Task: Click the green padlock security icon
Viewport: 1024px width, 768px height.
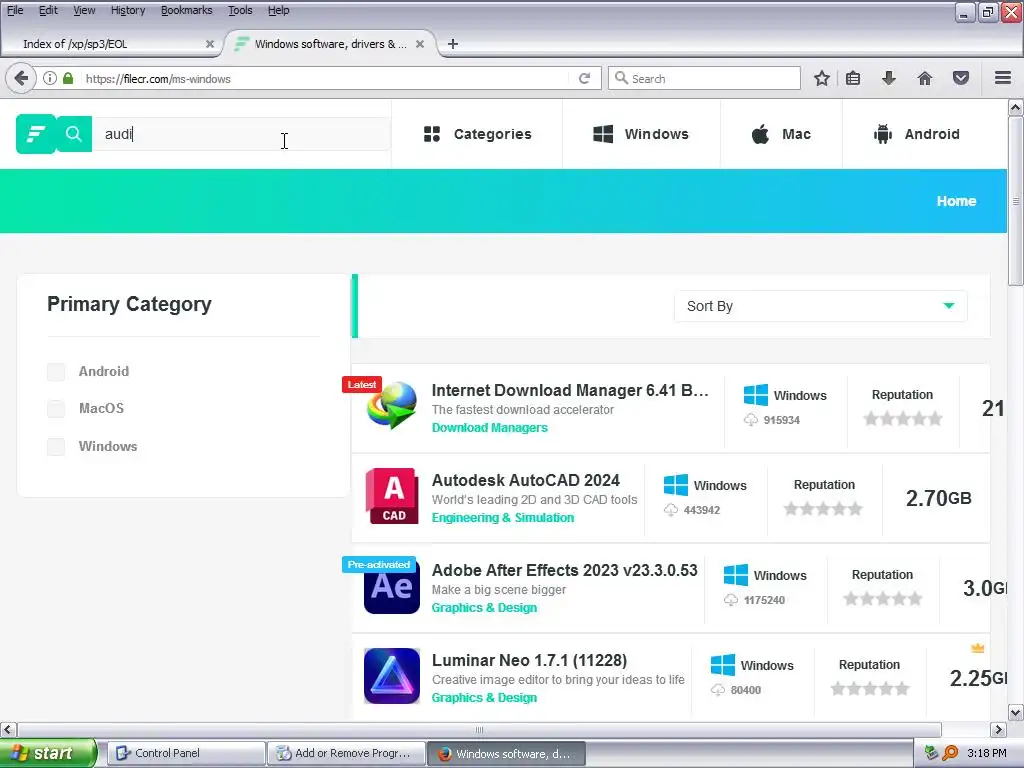Action: pyautogui.click(x=68, y=78)
